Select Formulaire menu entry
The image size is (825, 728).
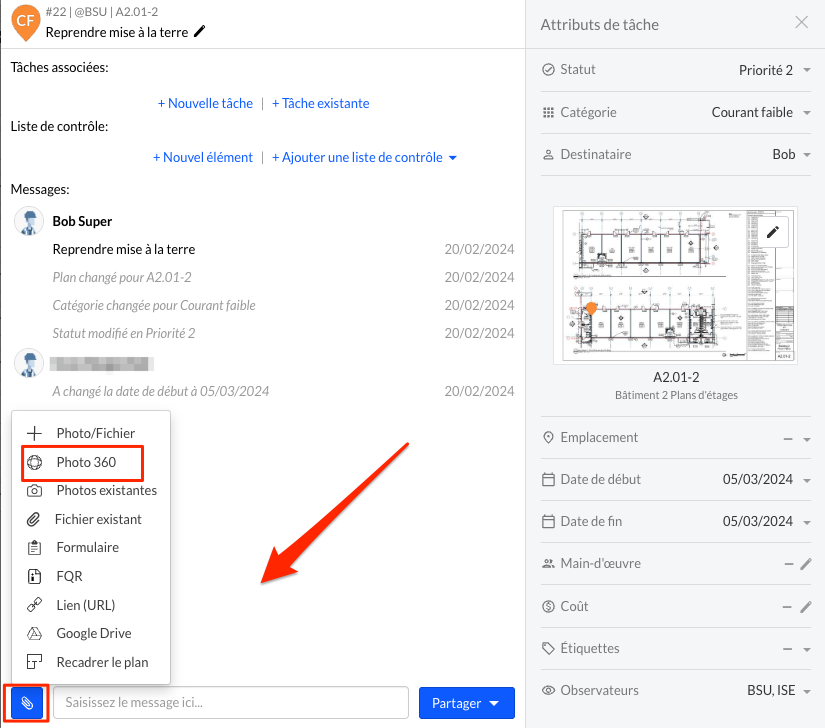[87, 548]
